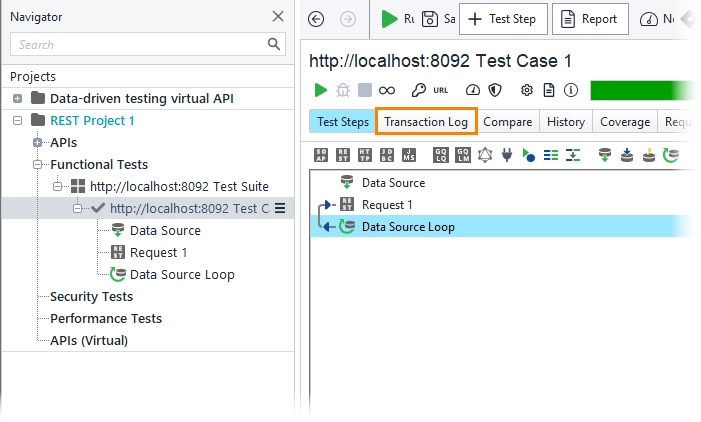
Task: Add a REST request step icon
Action: pos(343,155)
